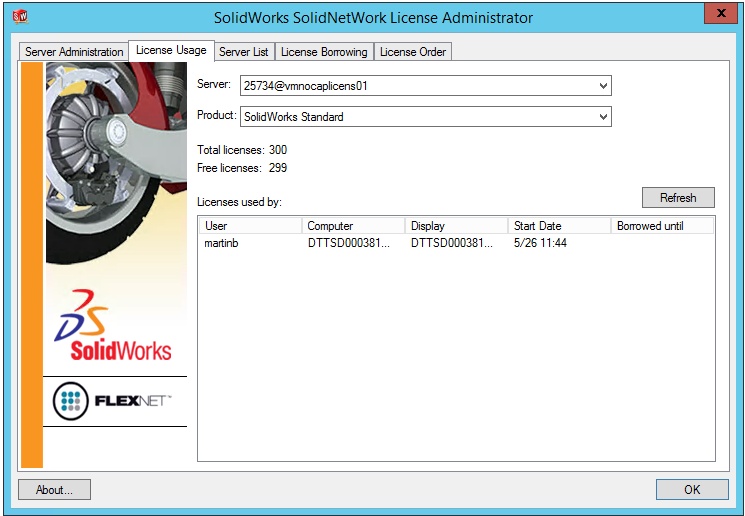
Task: Sort by the Borrowed until column header
Action: (662, 226)
